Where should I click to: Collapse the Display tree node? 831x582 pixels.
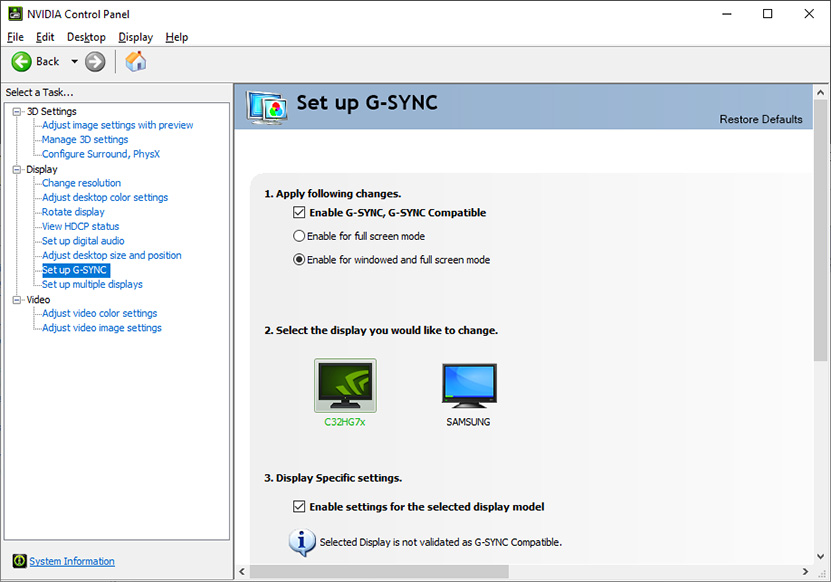coord(17,170)
